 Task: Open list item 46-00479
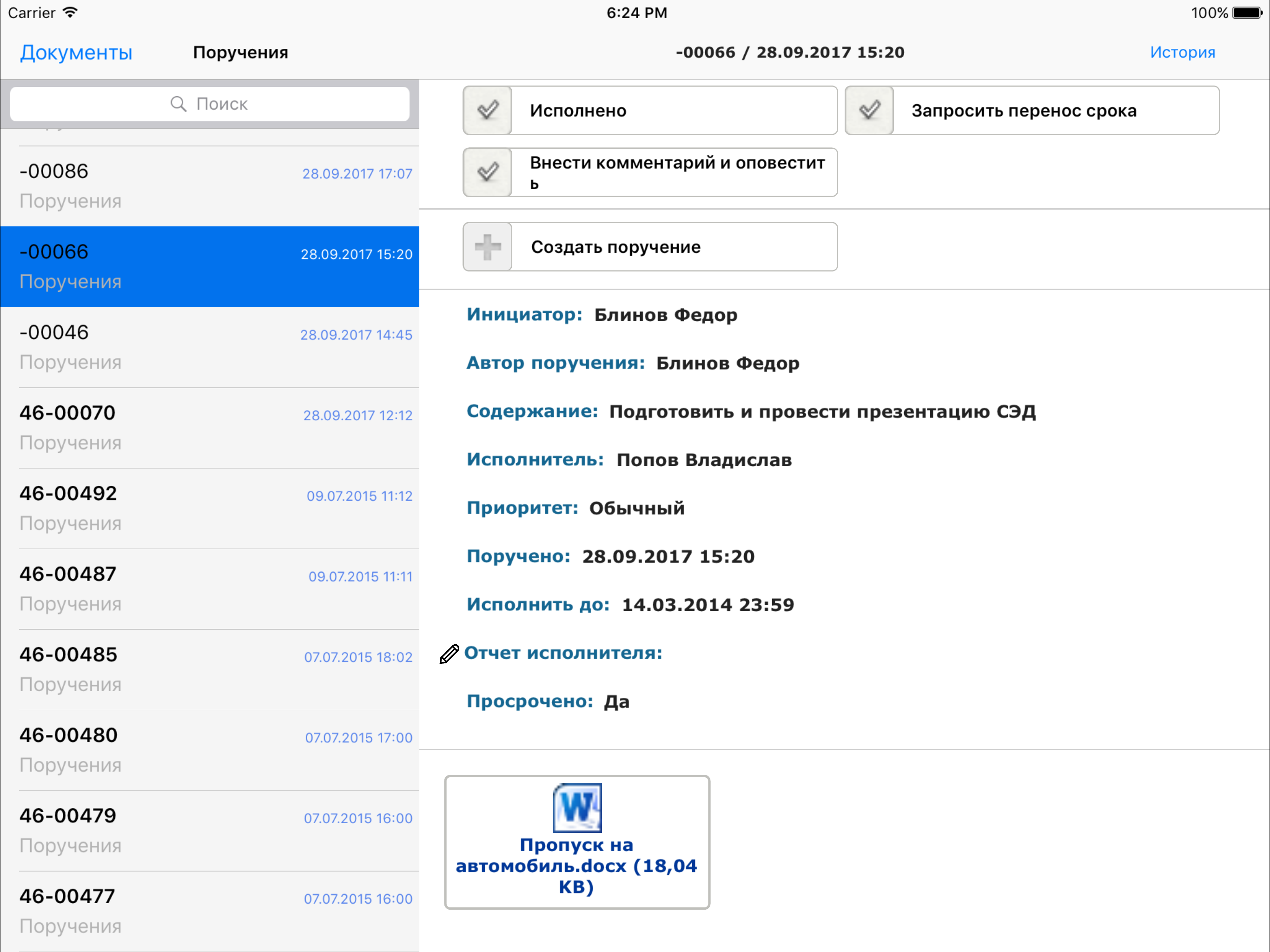[x=210, y=831]
